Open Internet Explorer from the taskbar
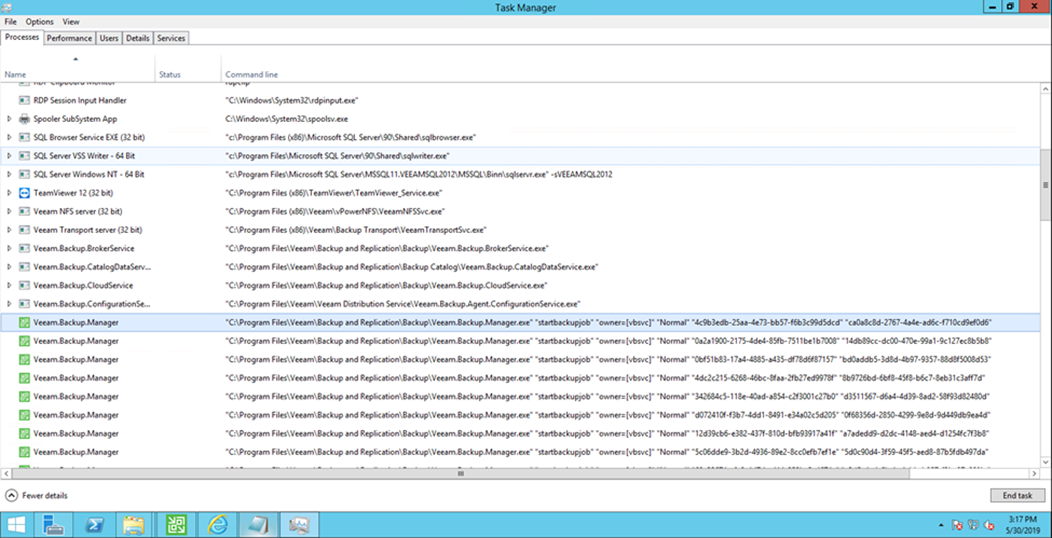The image size is (1052, 538). (217, 524)
